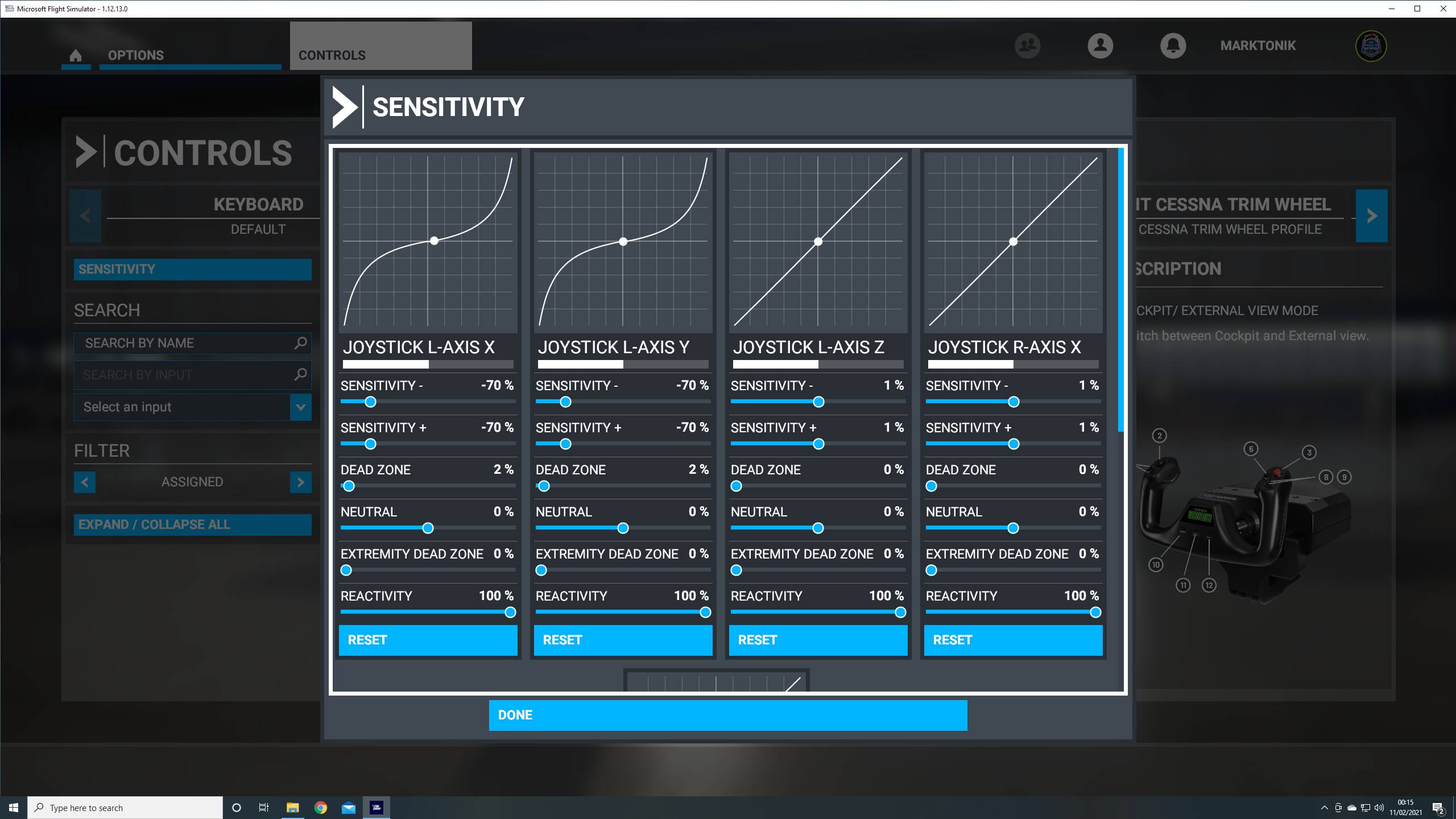Switch filter to previous option before Assigned
Image resolution: width=1456 pixels, height=819 pixels.
click(85, 482)
